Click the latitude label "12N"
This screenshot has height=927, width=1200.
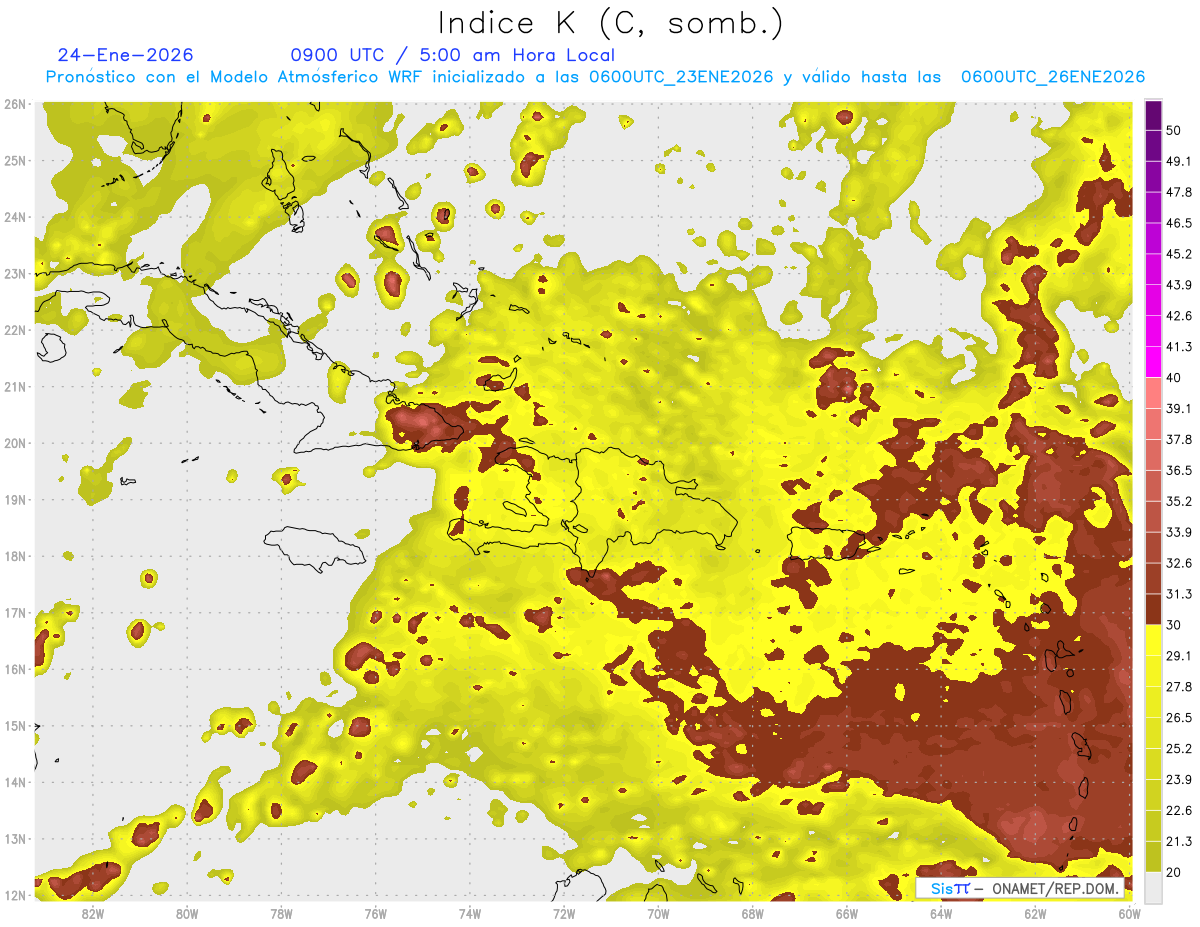click(x=15, y=895)
